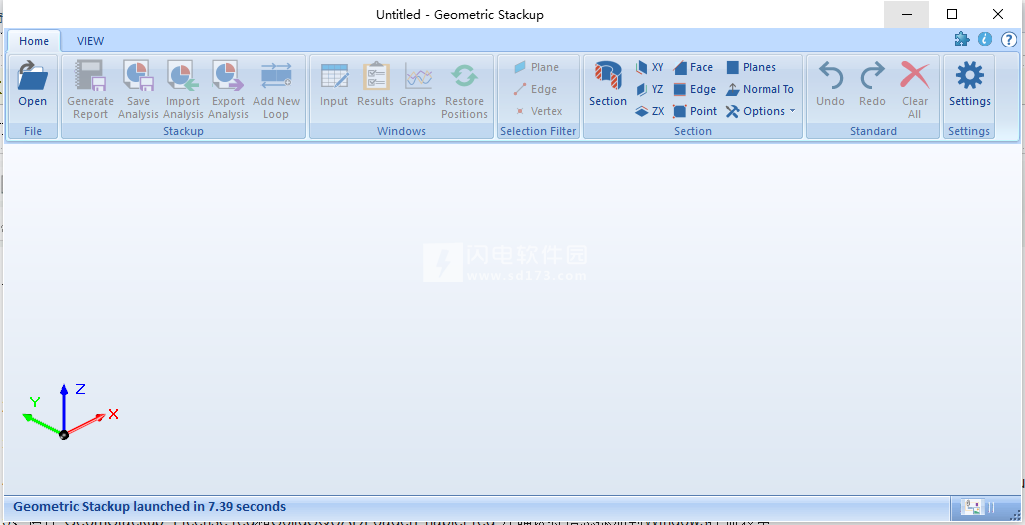This screenshot has height=525, width=1025.
Task: Click the blue info icon
Action: pos(985,39)
